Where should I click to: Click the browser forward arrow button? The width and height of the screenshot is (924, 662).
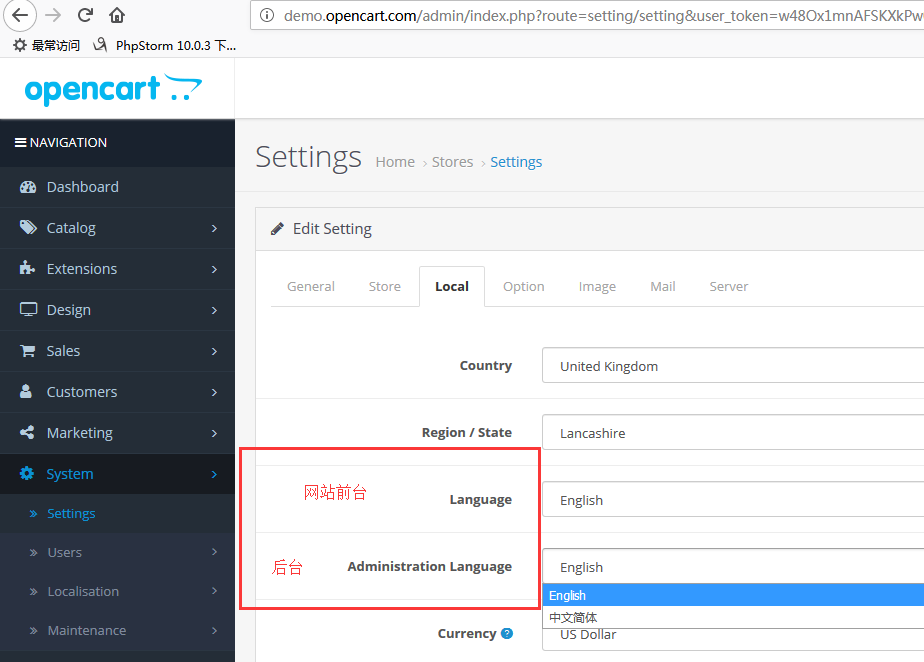click(53, 15)
